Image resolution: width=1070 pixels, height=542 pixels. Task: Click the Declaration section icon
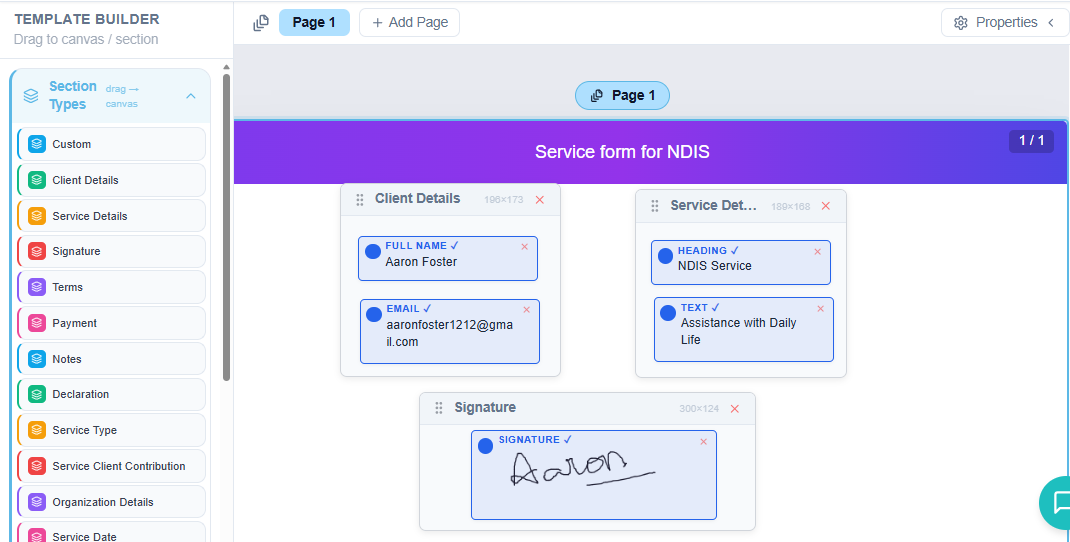(x=37, y=394)
